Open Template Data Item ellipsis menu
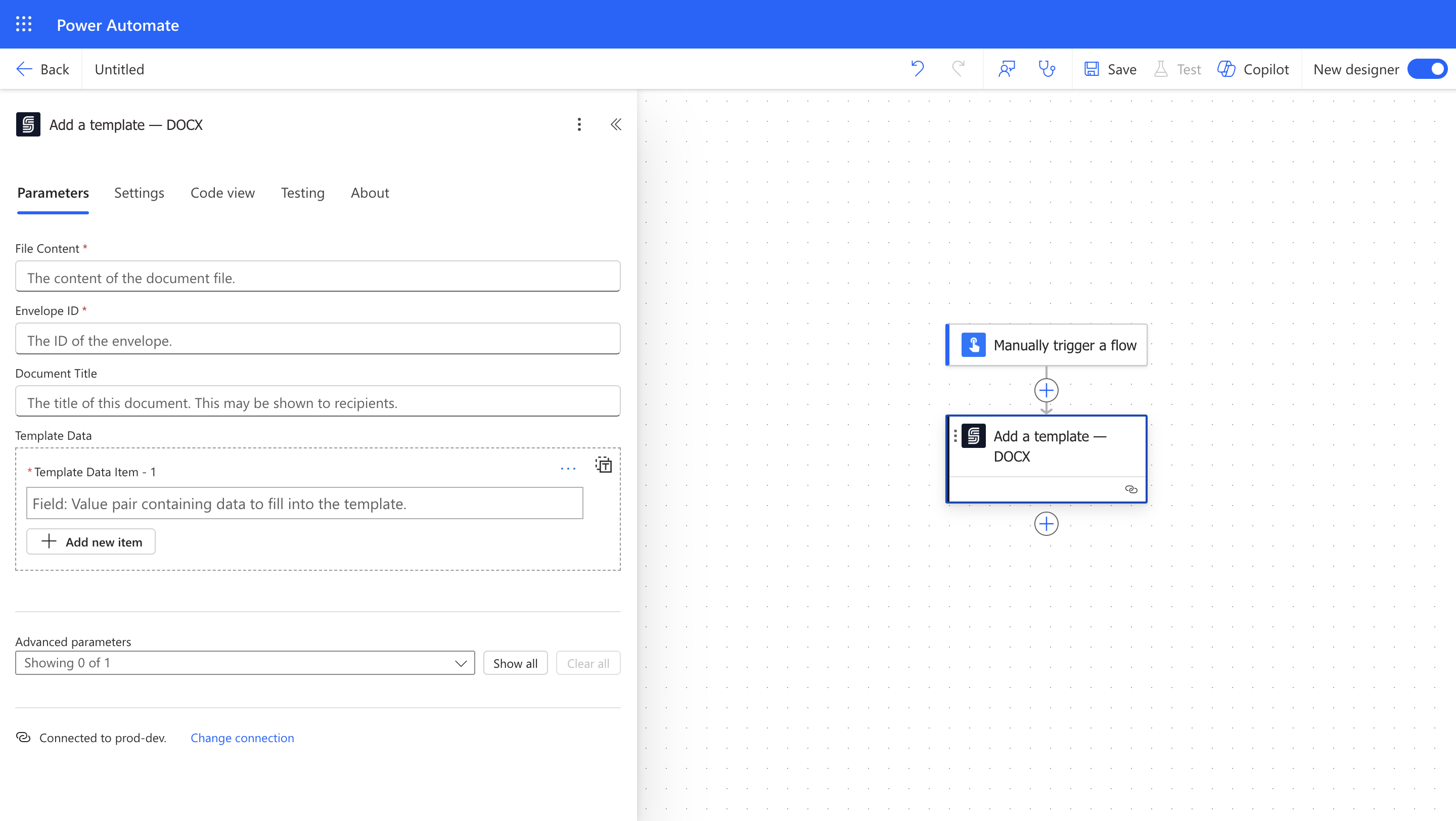This screenshot has height=821, width=1456. 567,469
